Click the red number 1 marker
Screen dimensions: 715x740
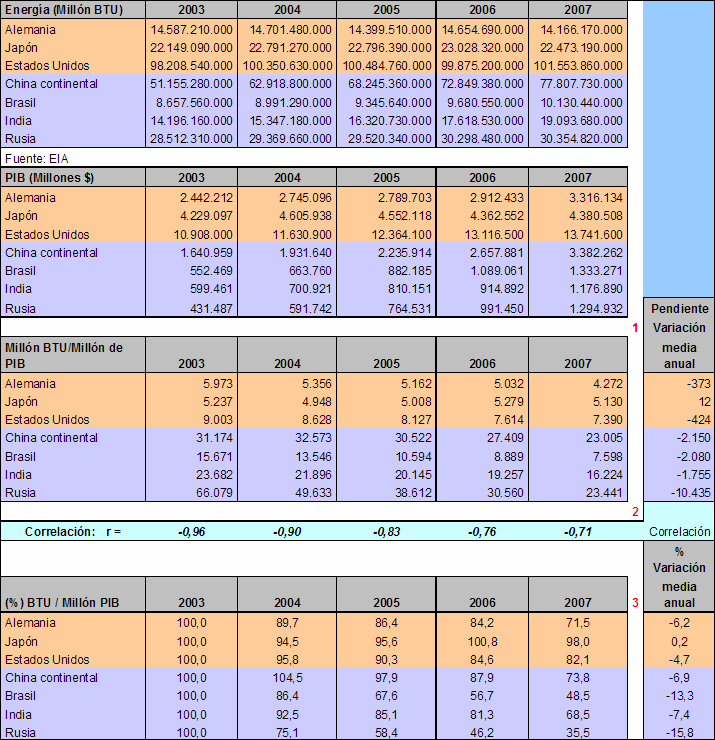click(635, 327)
